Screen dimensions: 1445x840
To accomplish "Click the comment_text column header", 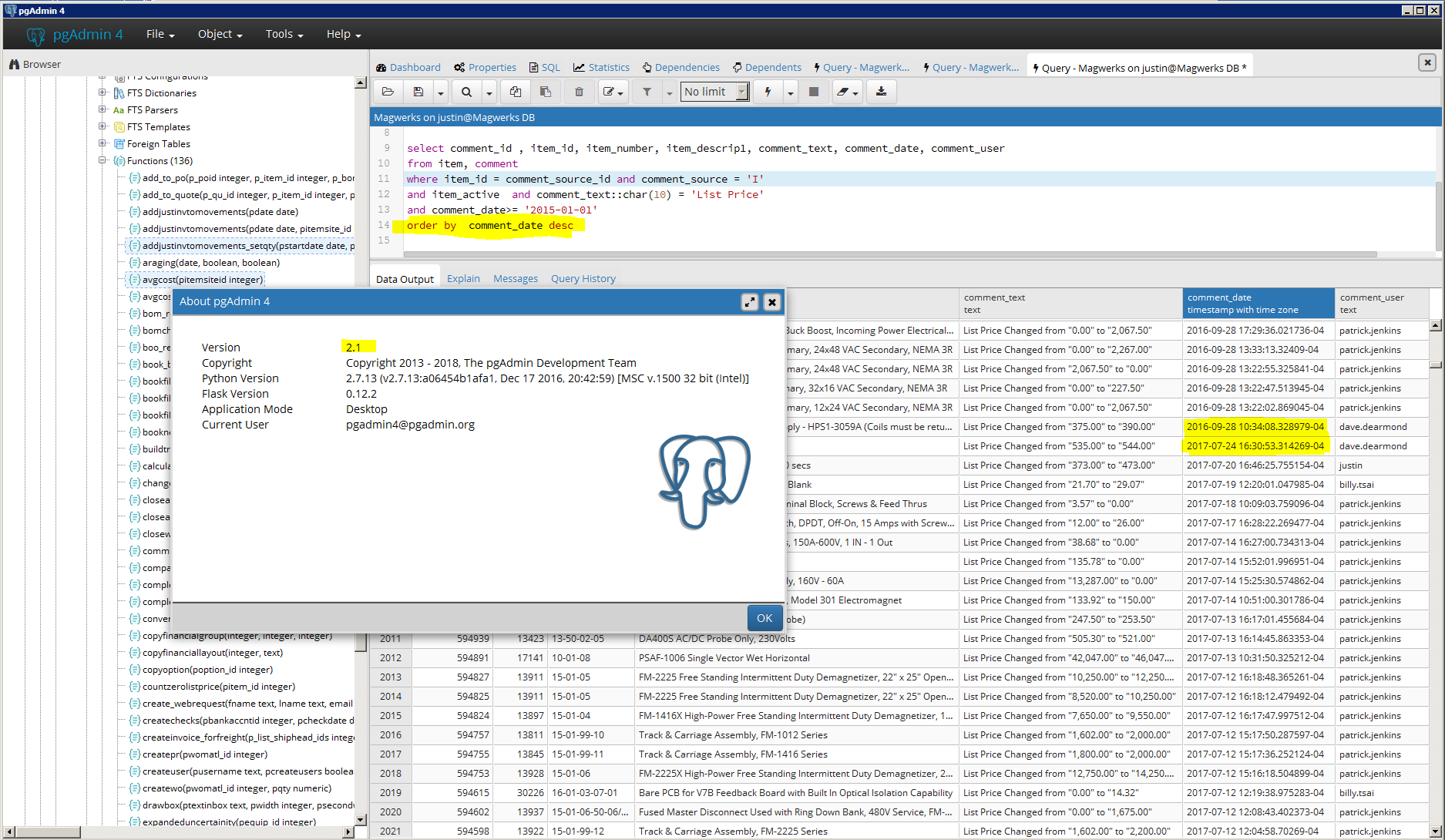I will point(1071,304).
